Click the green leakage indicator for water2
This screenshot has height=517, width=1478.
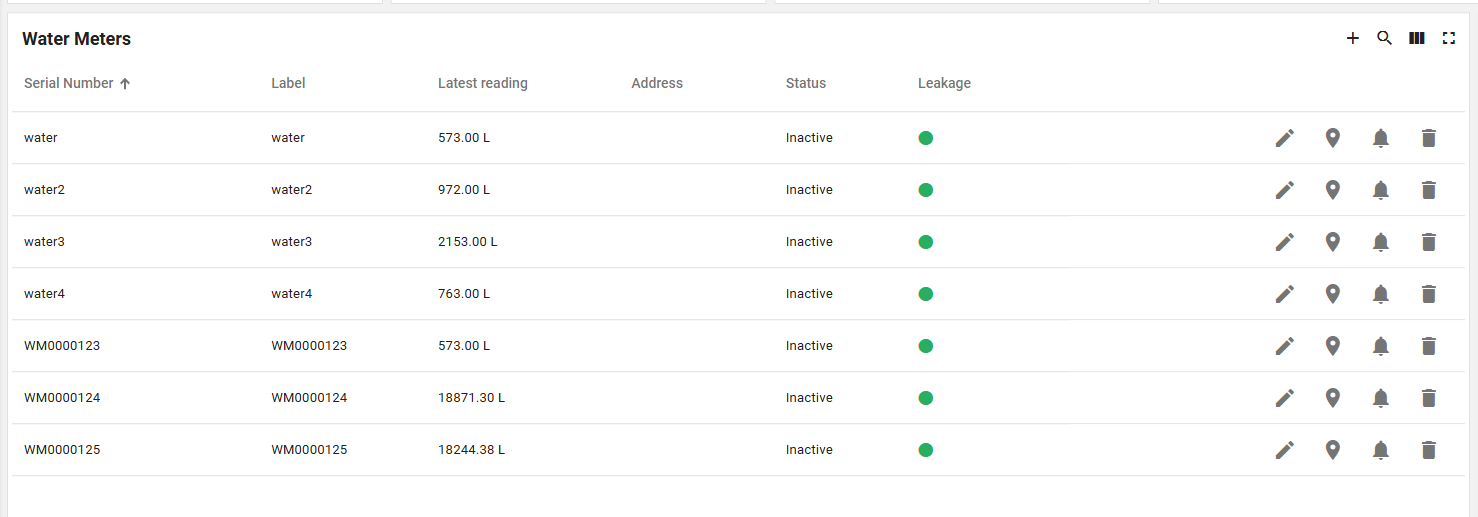click(x=926, y=190)
